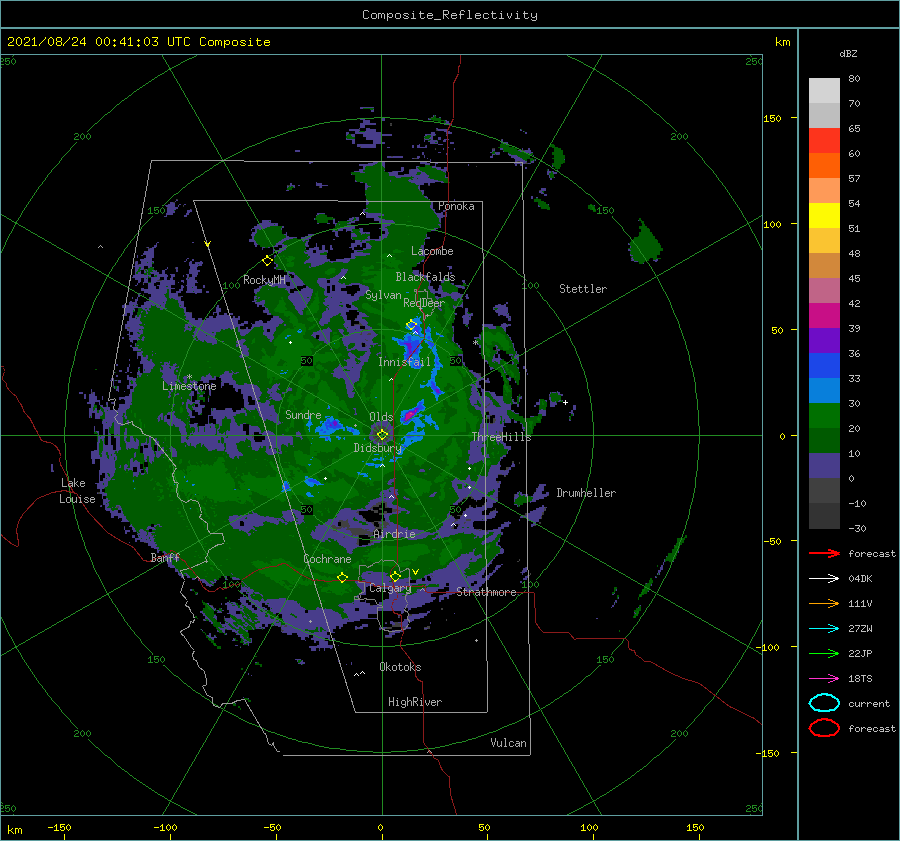The width and height of the screenshot is (900, 841).
Task: Click the Strathmore label
Action: tap(486, 592)
